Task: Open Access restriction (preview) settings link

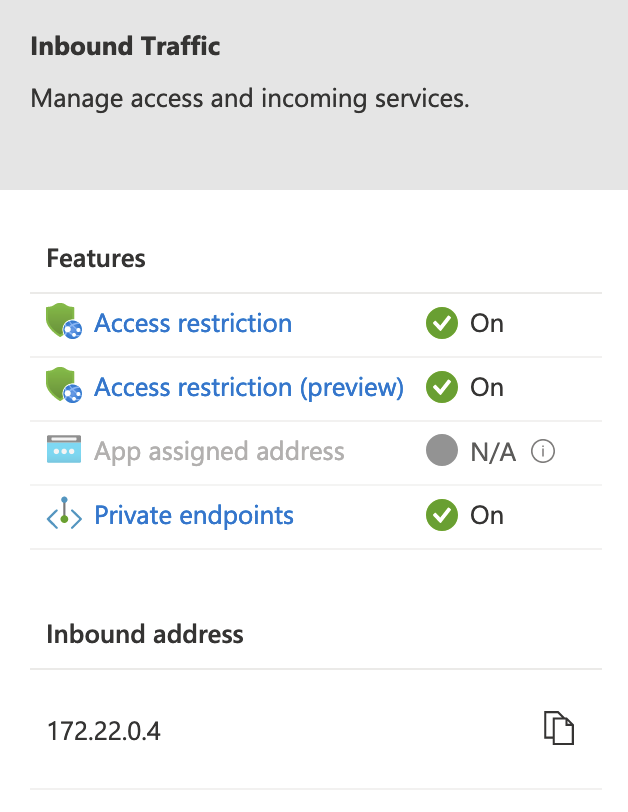Action: tap(249, 387)
